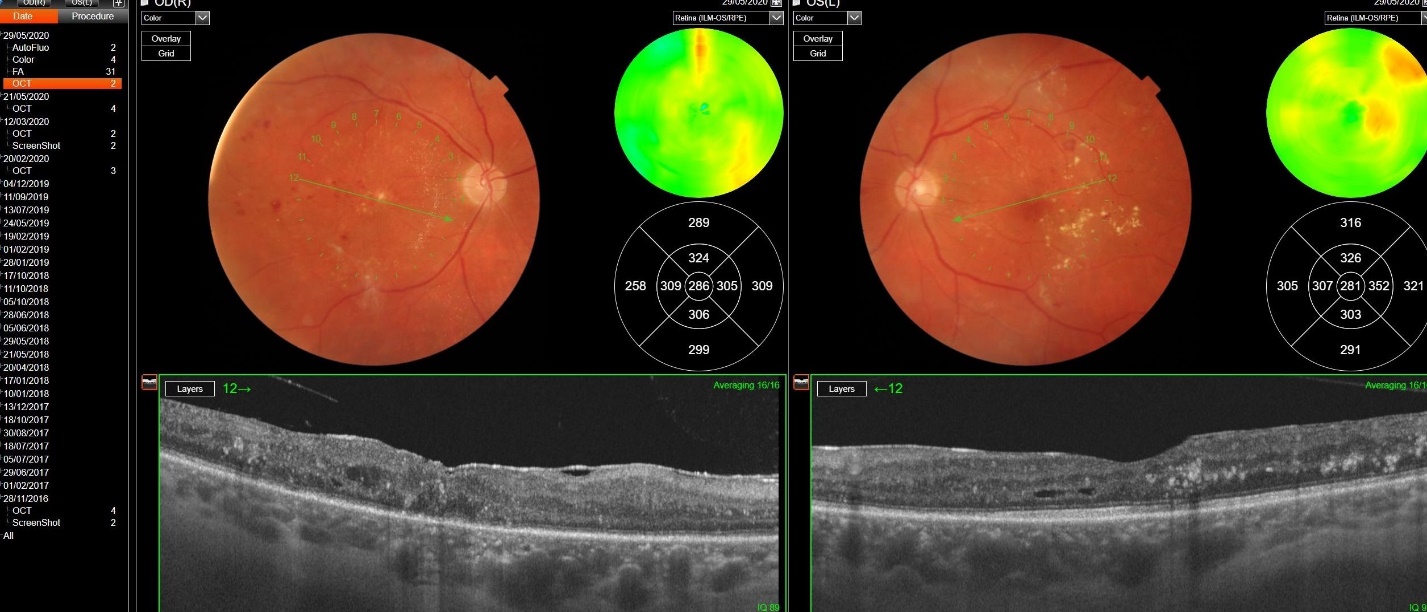Select OS(L) filter button in sidebar
This screenshot has height=612, width=1427.
84,3
